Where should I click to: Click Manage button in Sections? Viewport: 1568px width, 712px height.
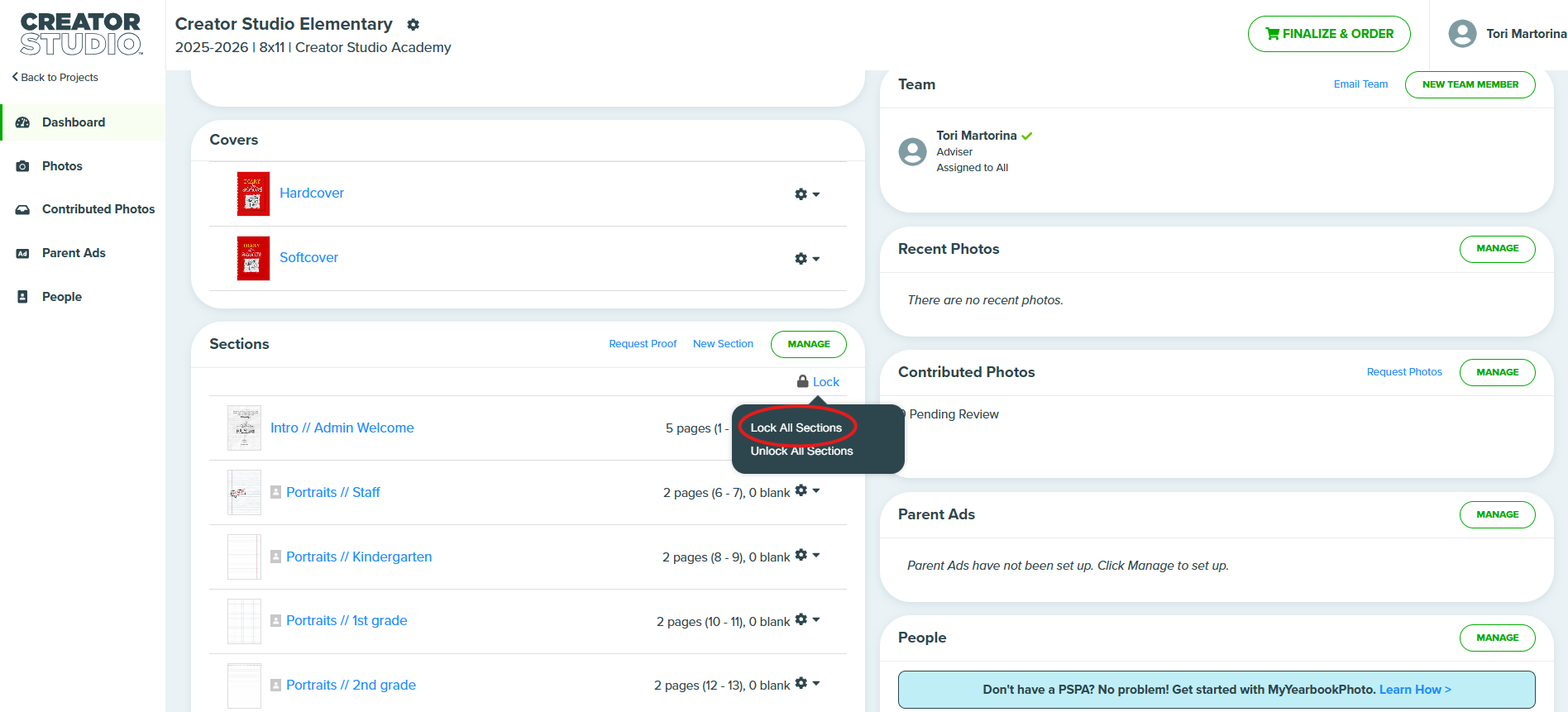tap(808, 344)
